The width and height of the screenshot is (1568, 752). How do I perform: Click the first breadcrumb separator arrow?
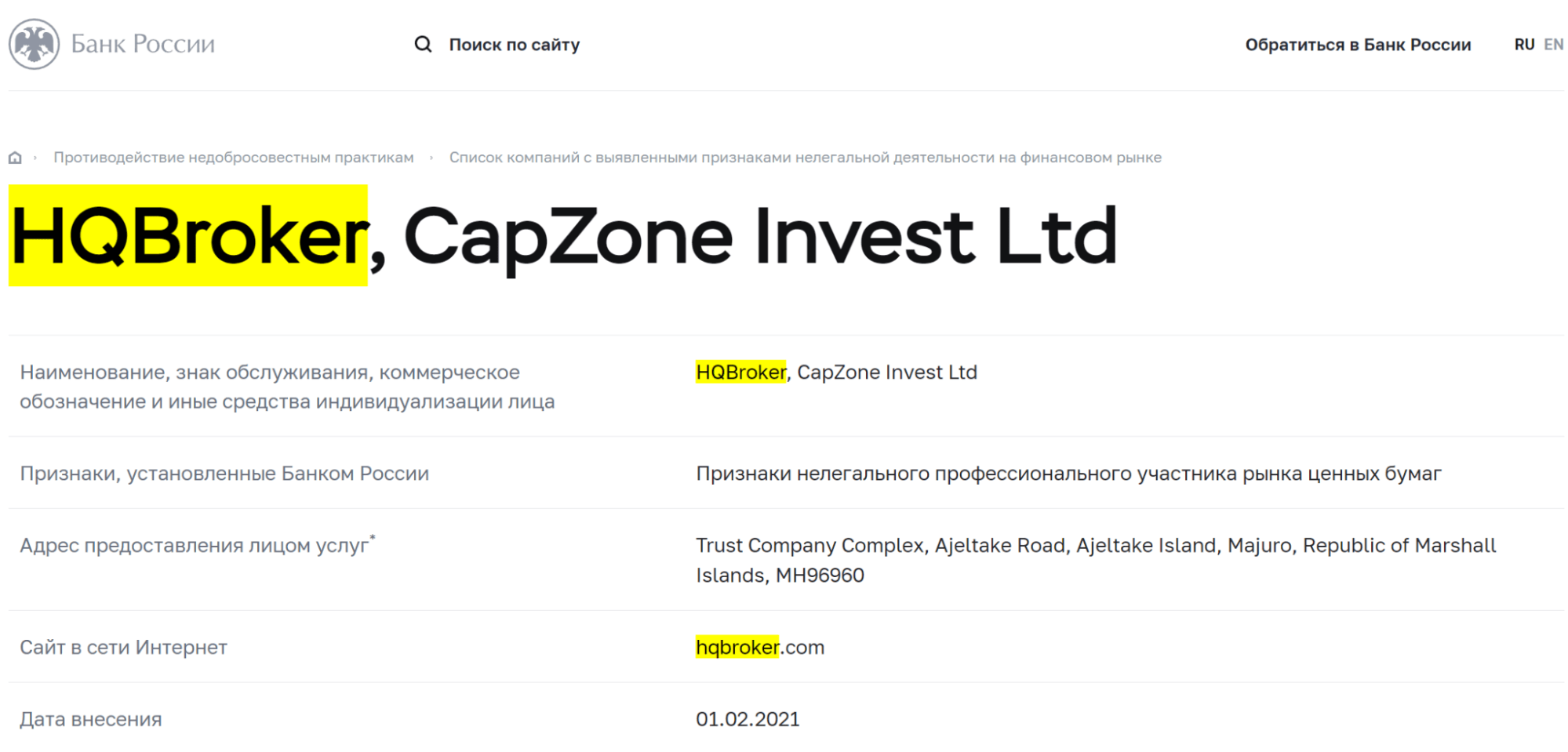coord(35,158)
